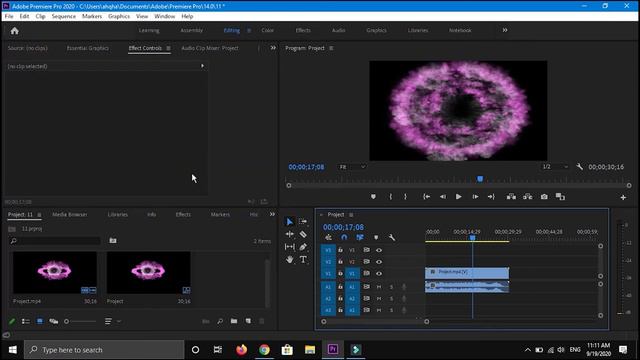Open Timeline Project panel menu
The height and width of the screenshot is (360, 640).
click(351, 215)
